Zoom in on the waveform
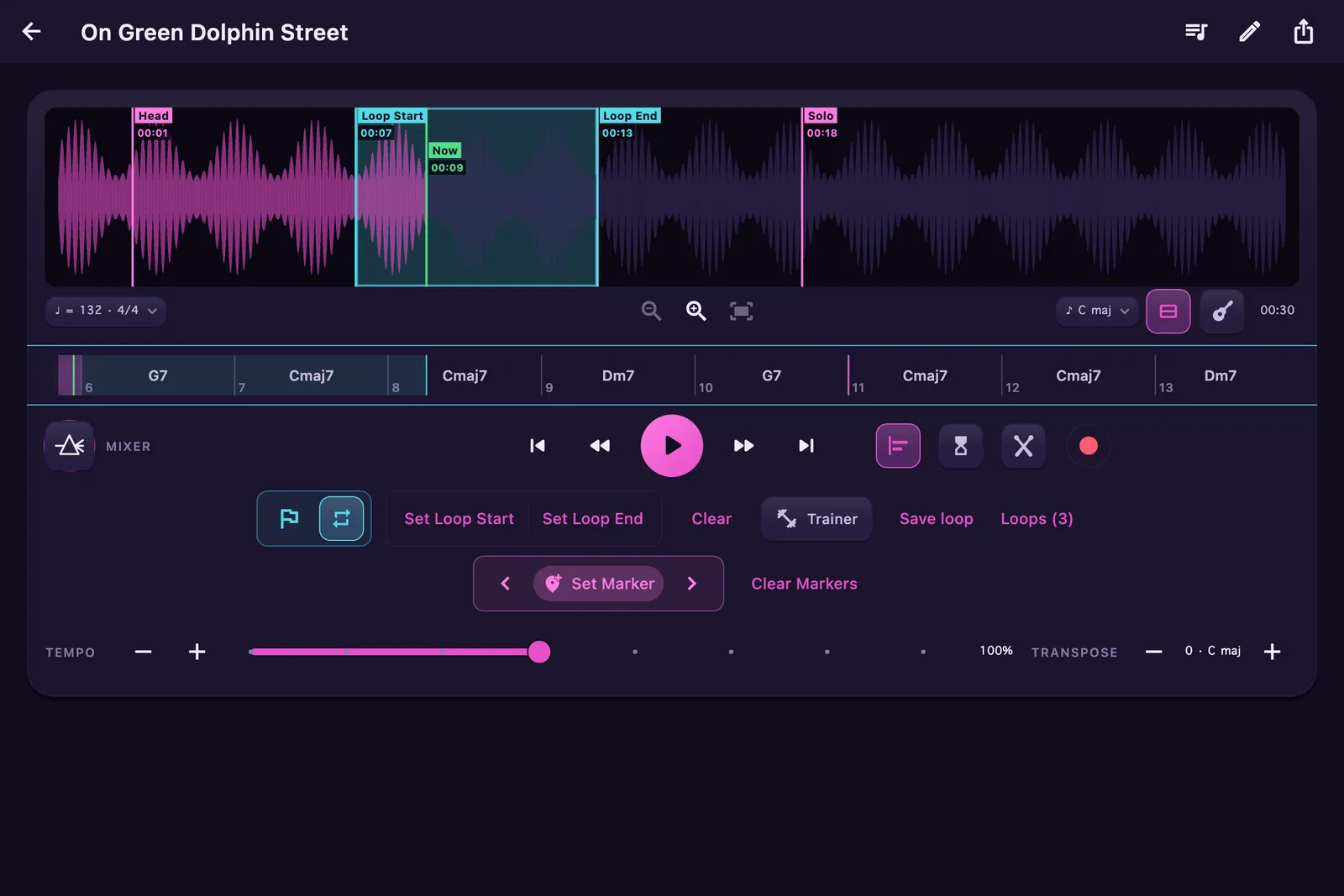1344x896 pixels. click(x=696, y=311)
